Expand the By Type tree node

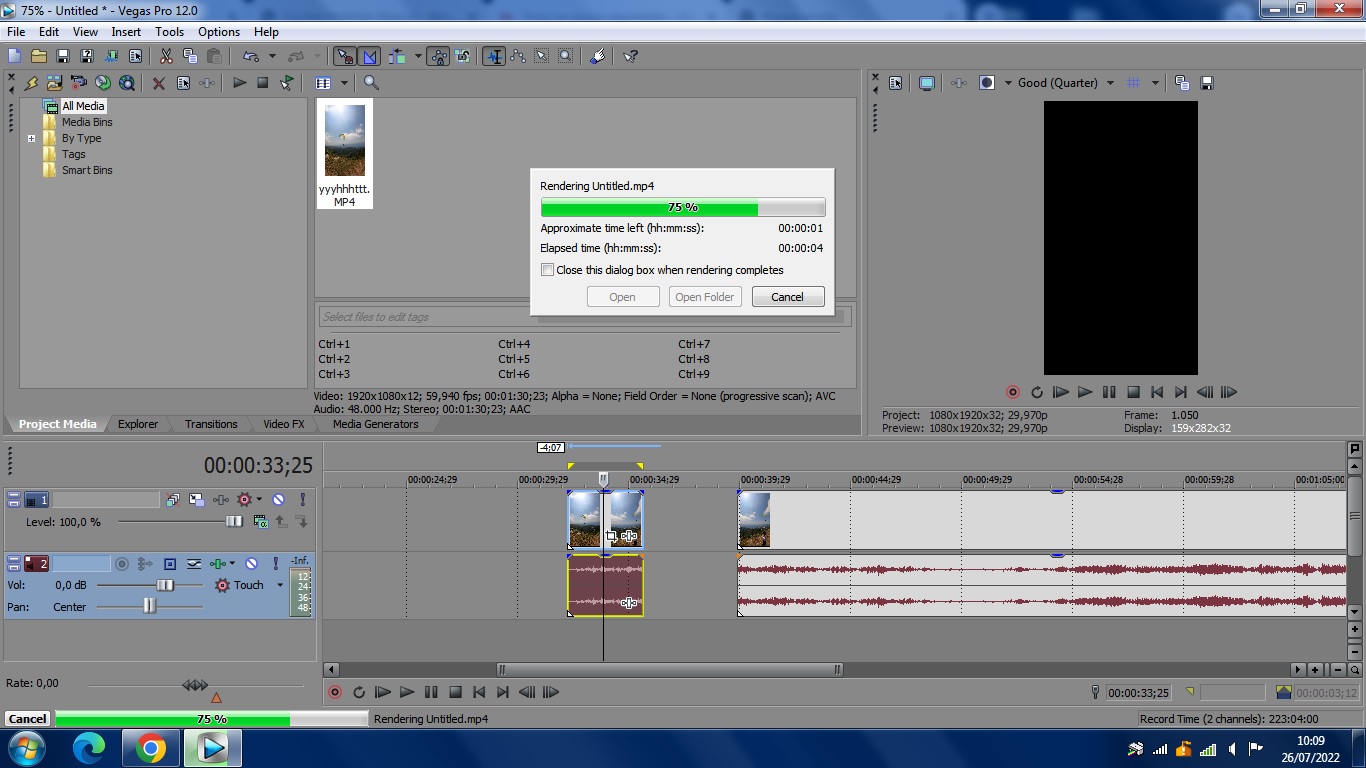point(31,138)
